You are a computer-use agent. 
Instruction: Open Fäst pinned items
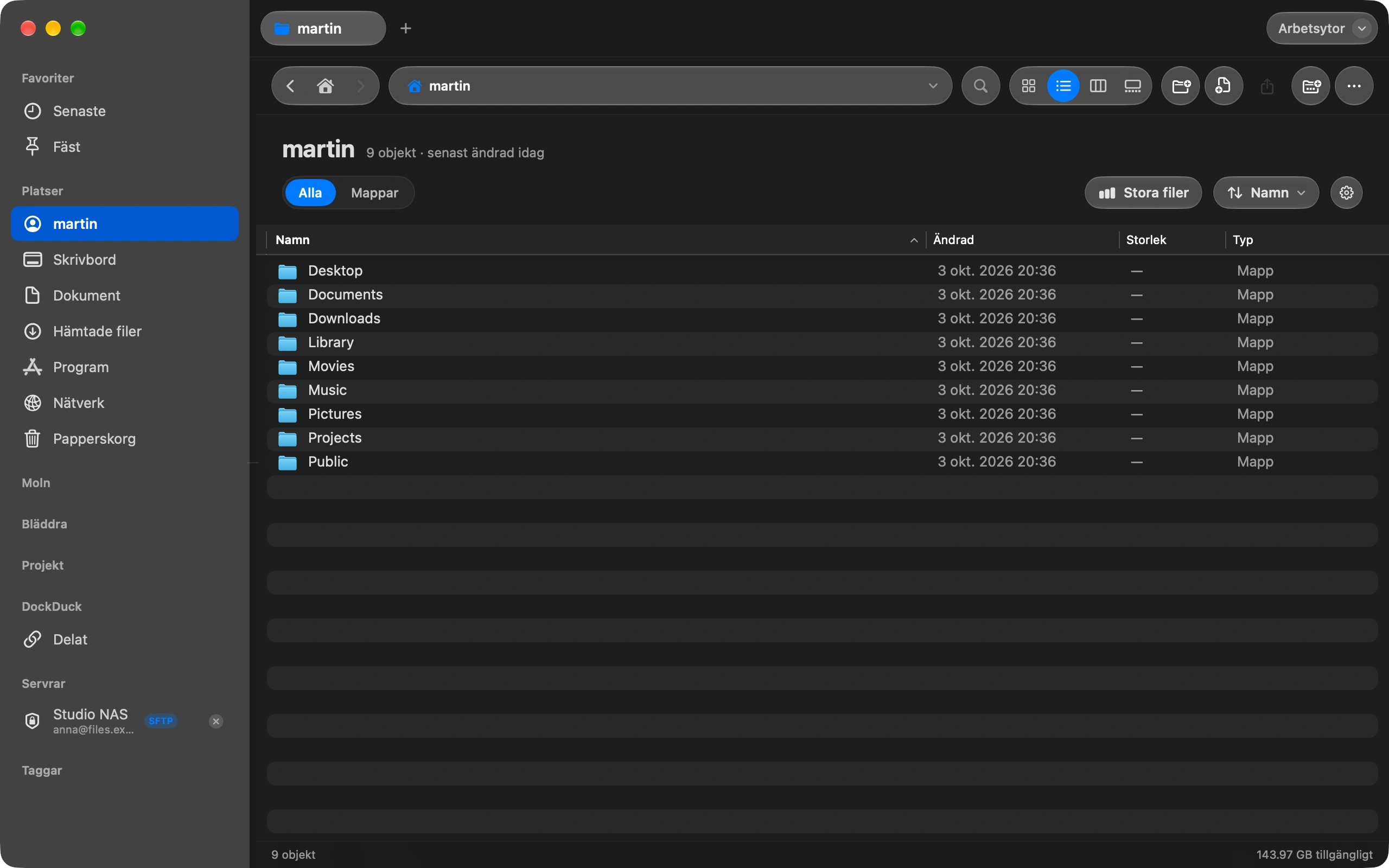[125, 146]
